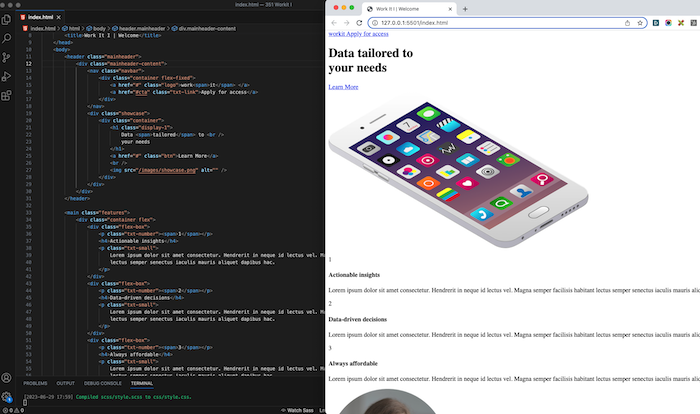Image resolution: width=700 pixels, height=414 pixels.
Task: Click the rightmost extension icon in toolbar
Action: (x=693, y=23)
